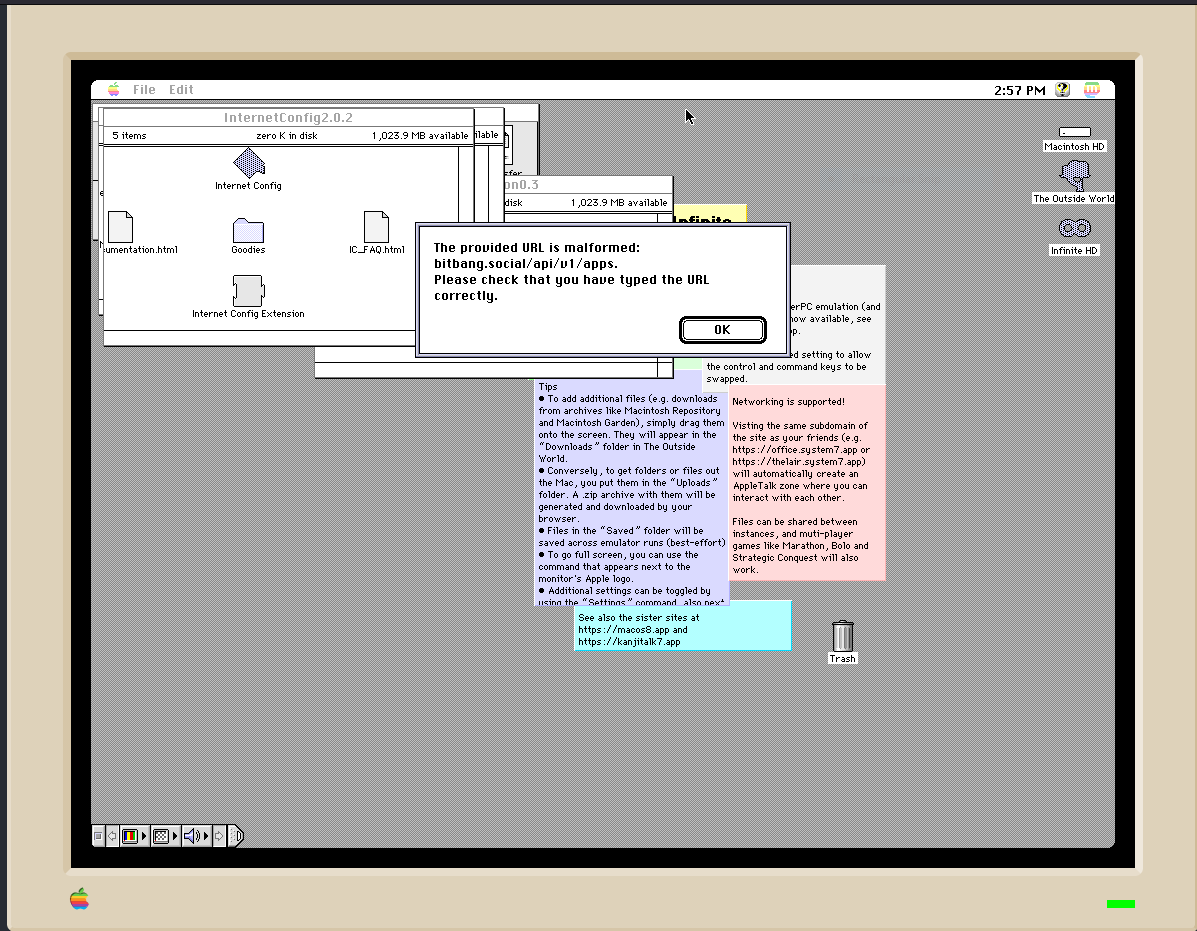Expand the volume module's disclosure arrow
Viewport: 1197px width, 931px height.
coord(206,836)
